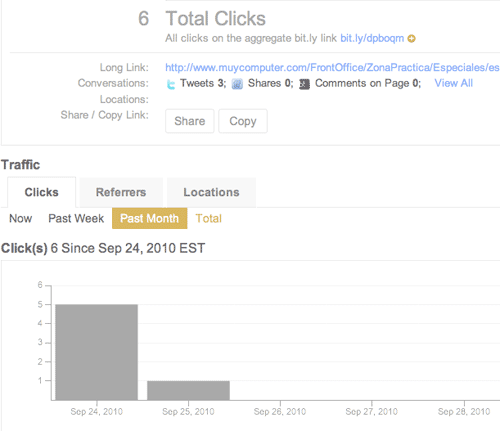Select the Past Week time range

point(76,219)
